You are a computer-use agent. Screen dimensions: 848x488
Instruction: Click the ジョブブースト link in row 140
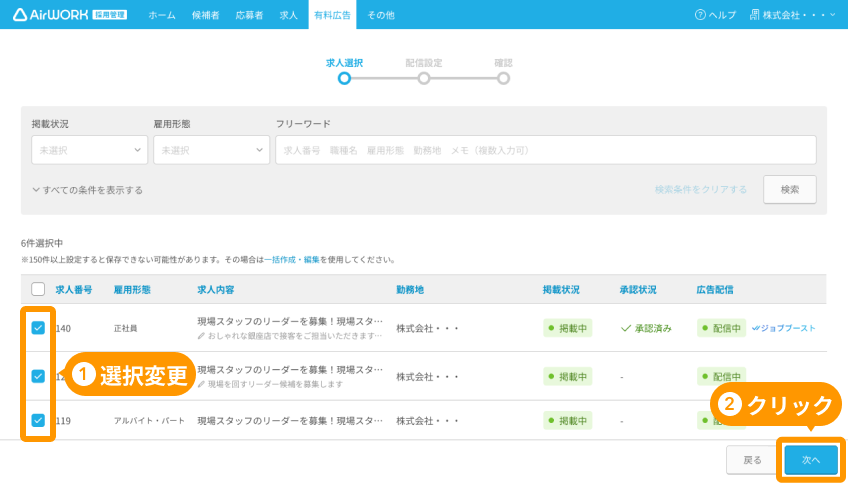pos(784,328)
